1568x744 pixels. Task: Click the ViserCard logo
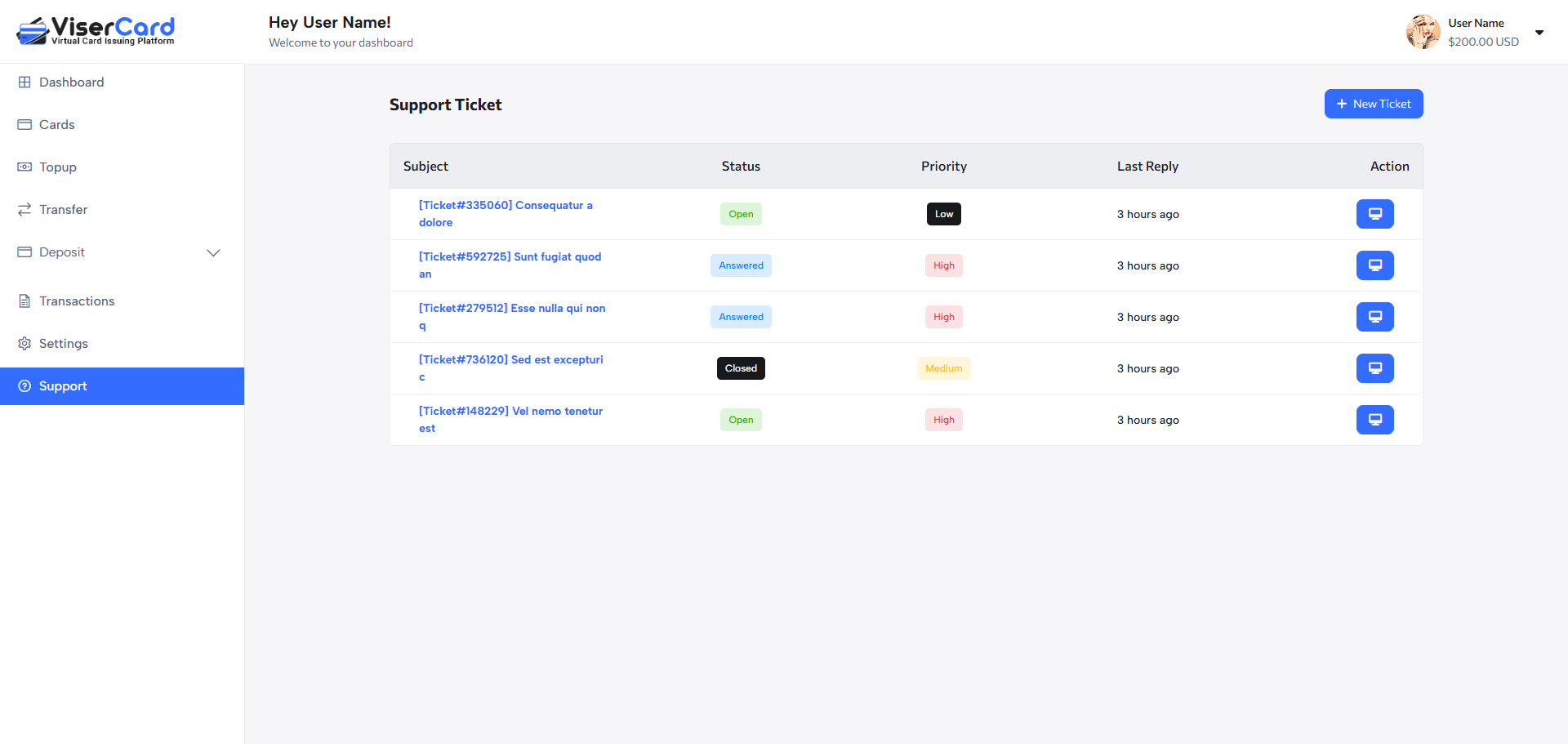pos(96,31)
